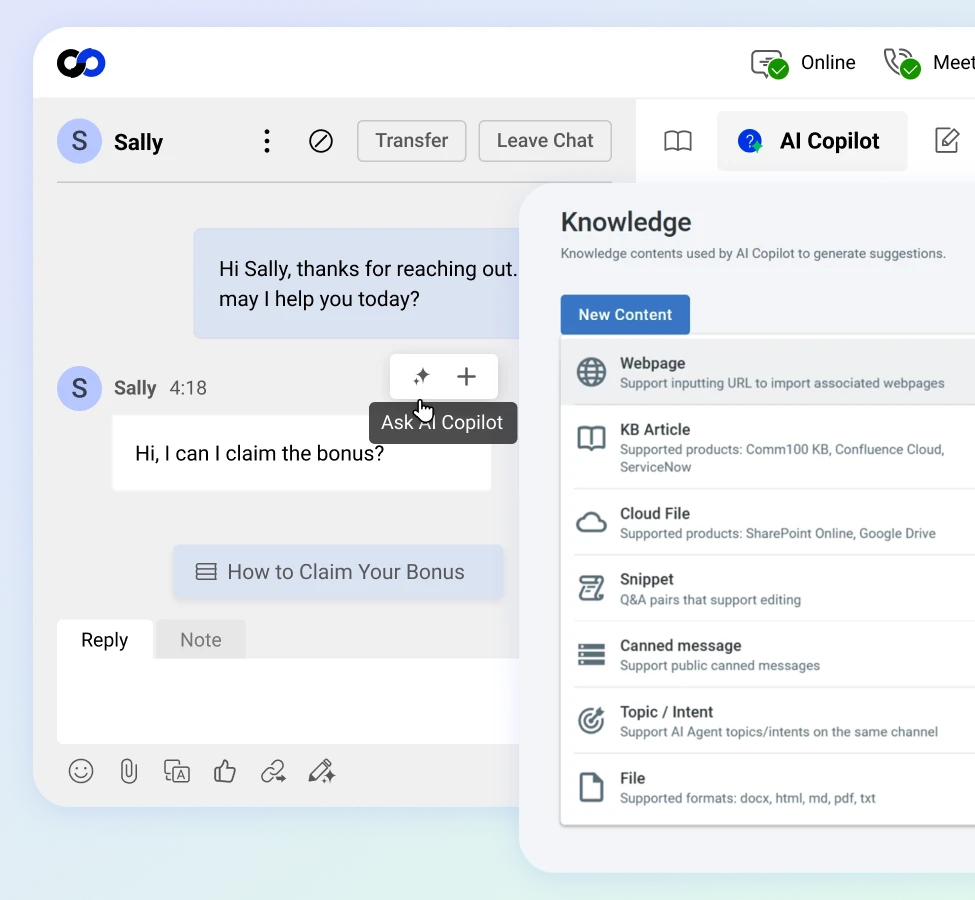
Task: Click the plus icon beside the sparkle
Action: 466,376
